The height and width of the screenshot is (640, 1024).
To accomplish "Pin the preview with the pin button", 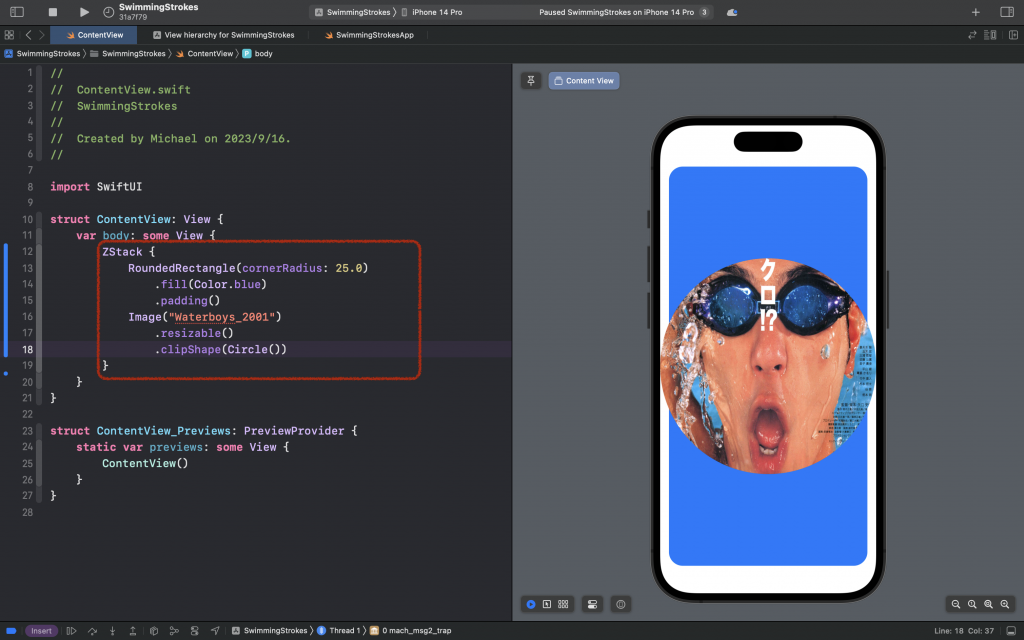I will coord(531,80).
